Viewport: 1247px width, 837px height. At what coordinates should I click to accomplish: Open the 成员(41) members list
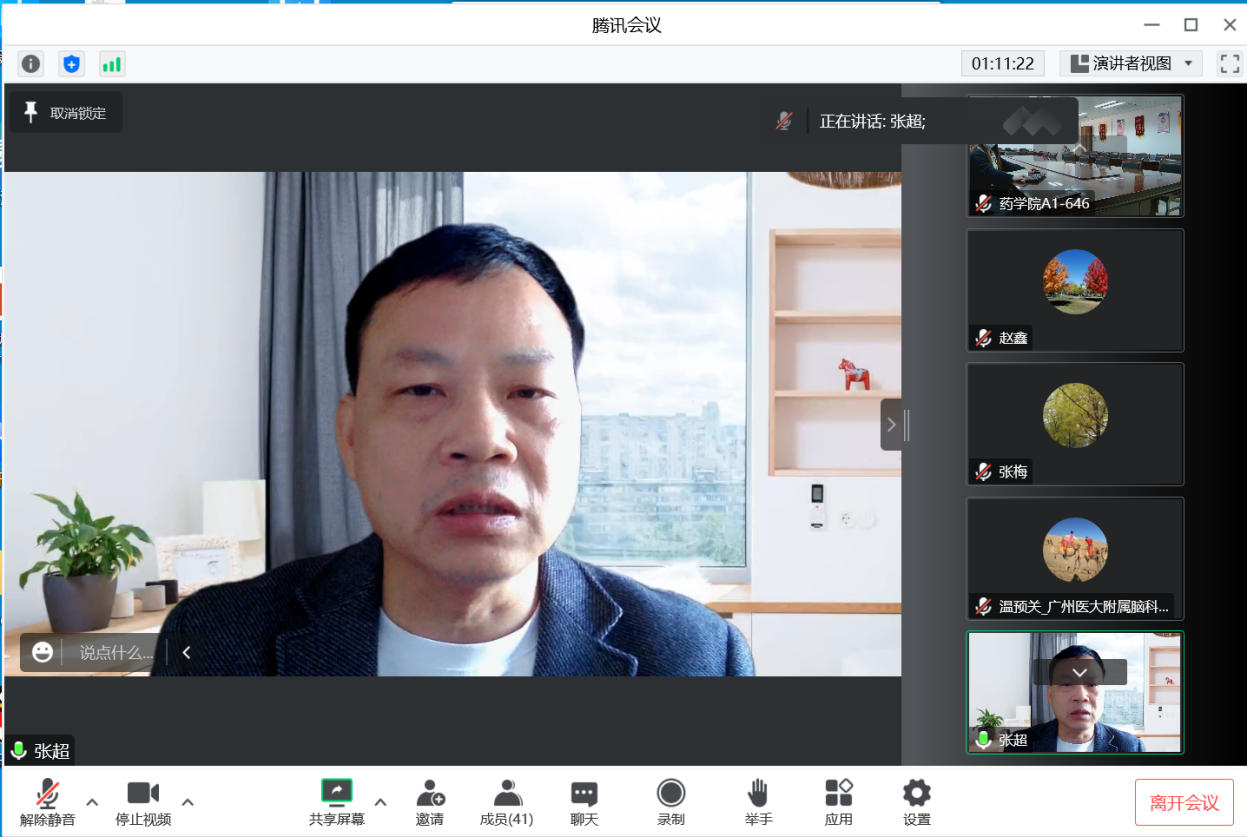tap(507, 803)
